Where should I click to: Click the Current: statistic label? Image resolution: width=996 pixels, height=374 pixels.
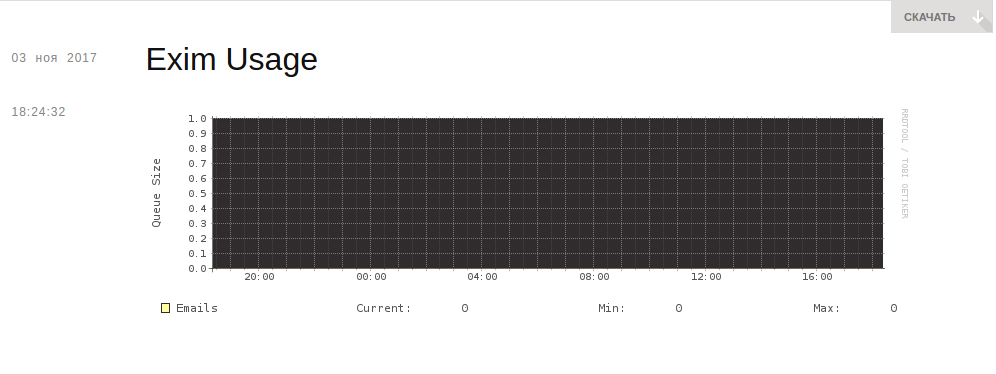tap(384, 308)
